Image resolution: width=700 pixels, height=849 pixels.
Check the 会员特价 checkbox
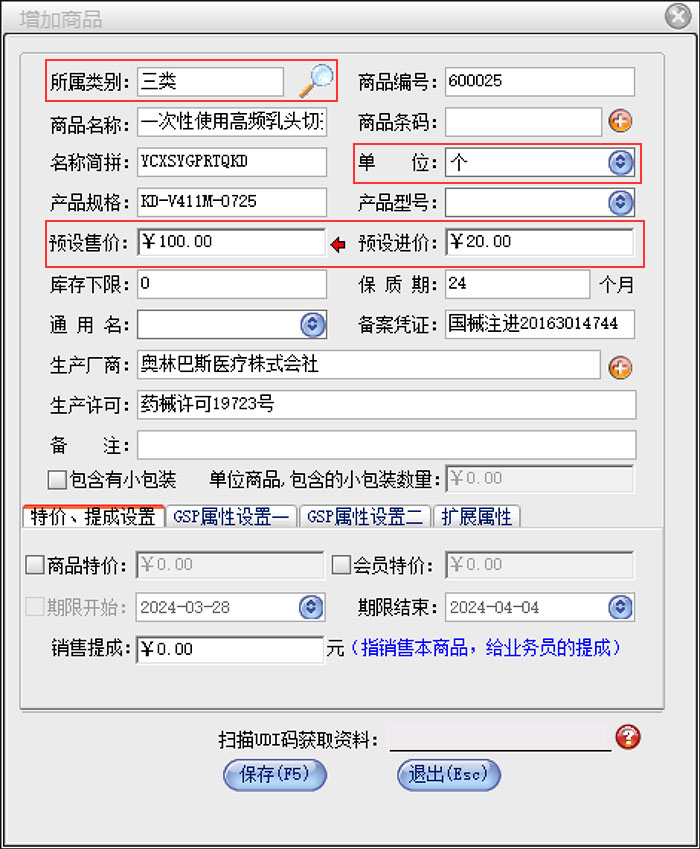pyautogui.click(x=341, y=565)
